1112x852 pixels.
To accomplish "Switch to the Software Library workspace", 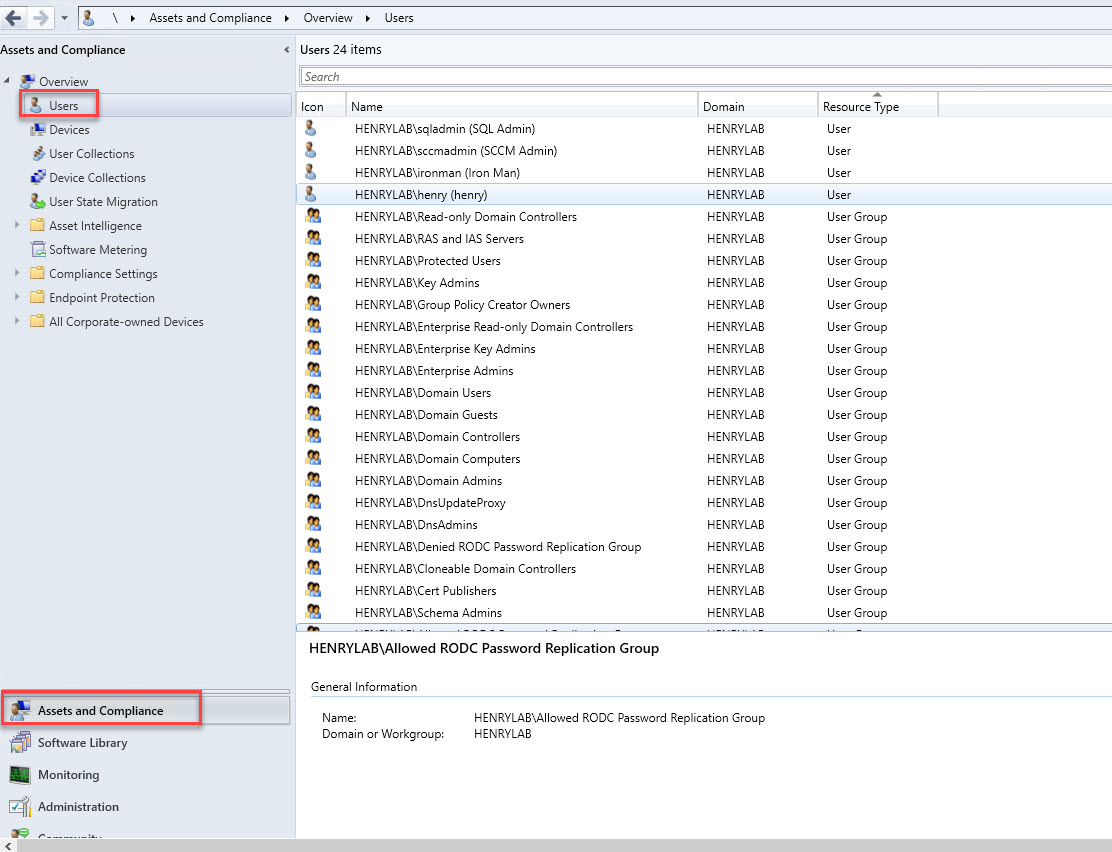I will point(82,743).
